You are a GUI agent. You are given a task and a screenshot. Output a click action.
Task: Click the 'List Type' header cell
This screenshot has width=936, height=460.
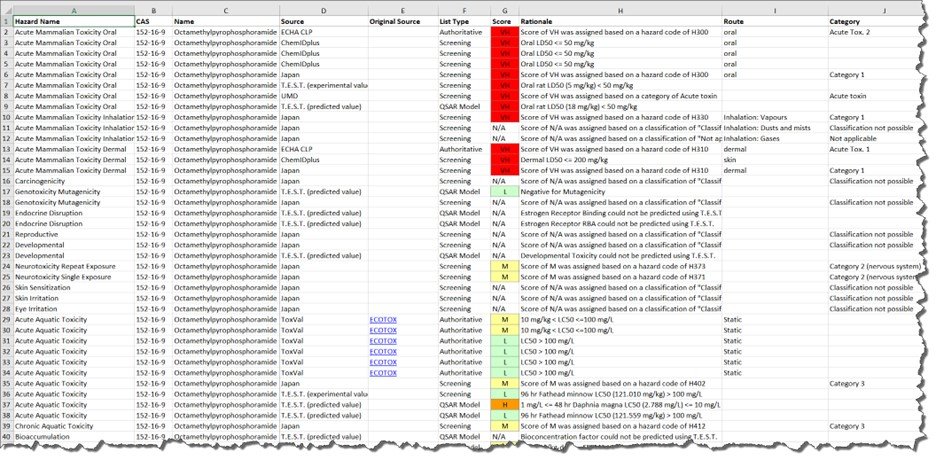(x=464, y=21)
